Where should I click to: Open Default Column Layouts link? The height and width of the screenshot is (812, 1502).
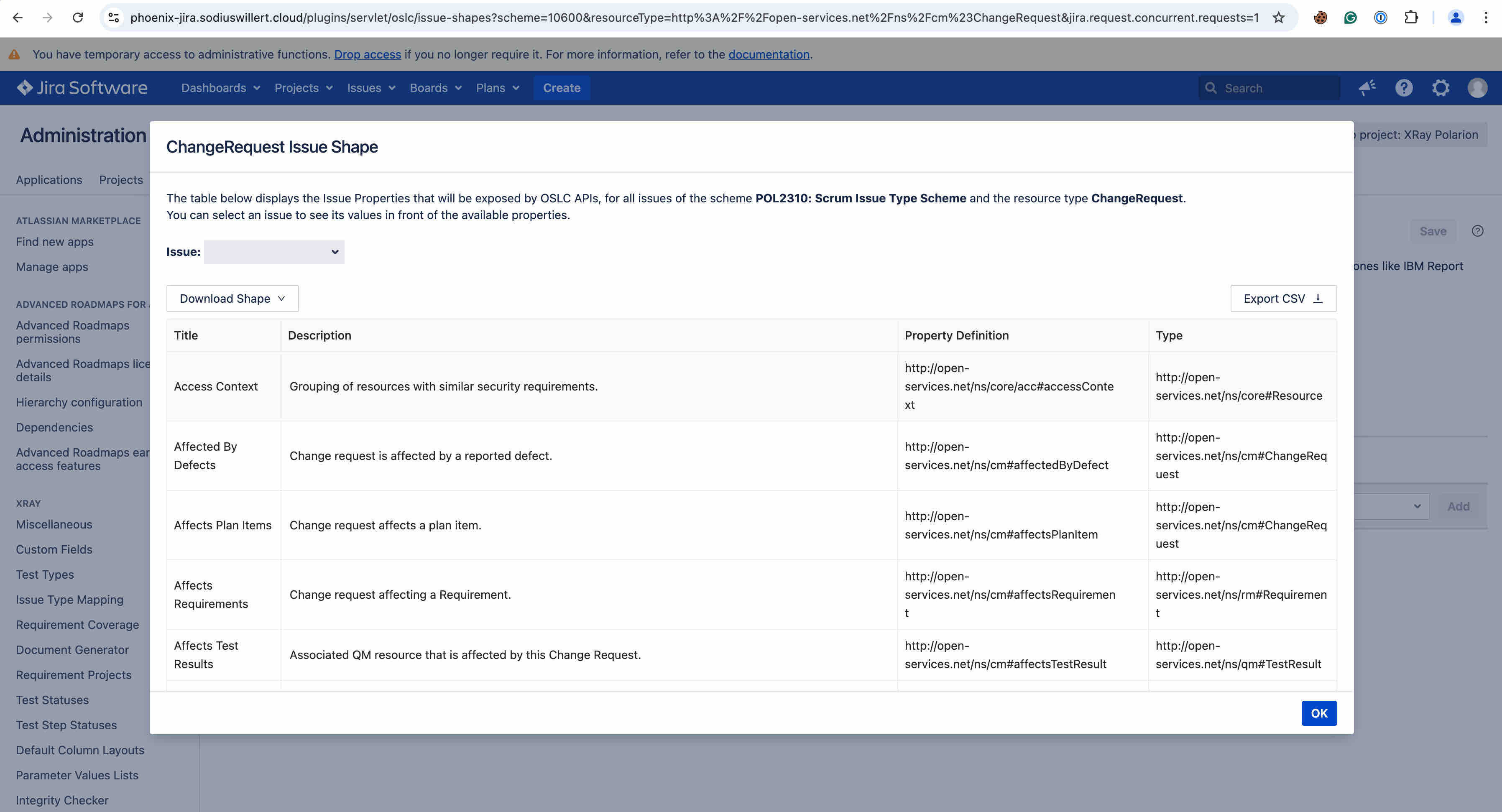[x=80, y=750]
